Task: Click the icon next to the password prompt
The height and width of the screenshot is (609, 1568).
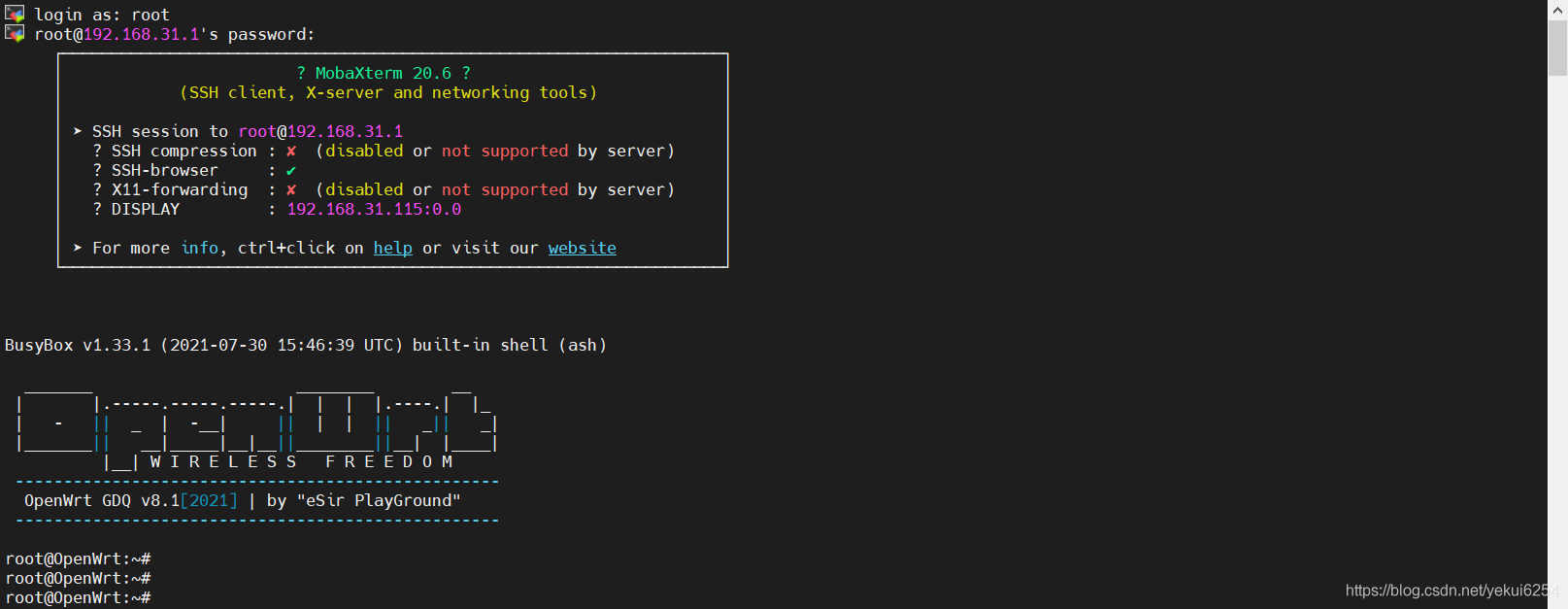Action: click(15, 33)
